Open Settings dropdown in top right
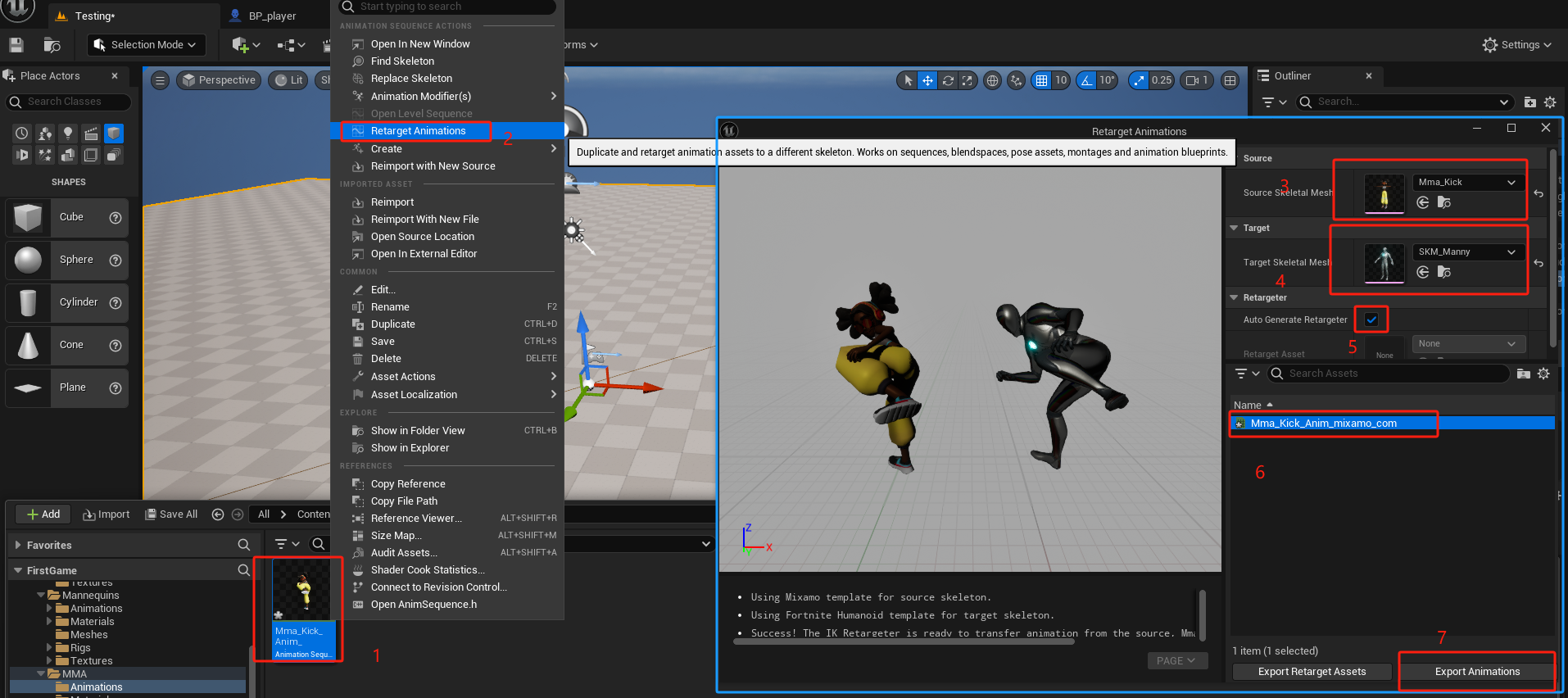 [x=1517, y=45]
